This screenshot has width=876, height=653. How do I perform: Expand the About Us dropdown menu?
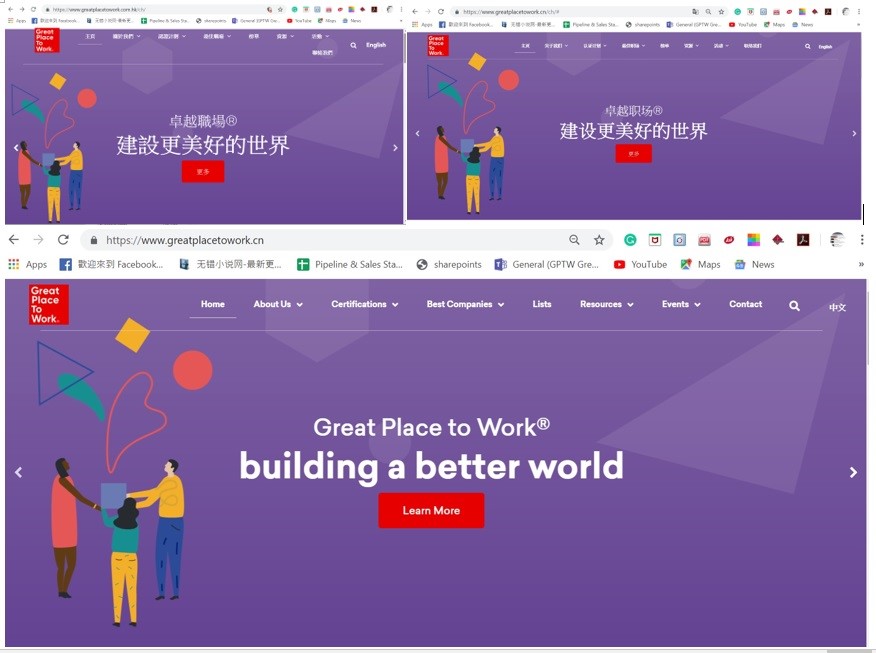278,304
